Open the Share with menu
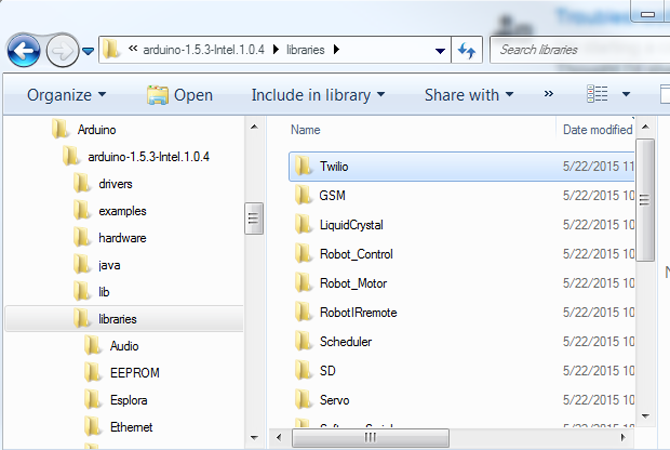This screenshot has height=450, width=670. point(469,95)
